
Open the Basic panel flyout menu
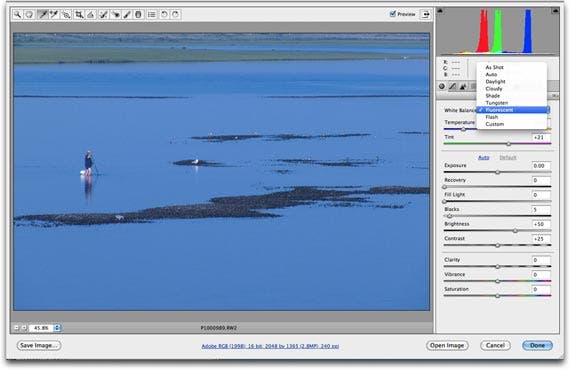click(555, 96)
